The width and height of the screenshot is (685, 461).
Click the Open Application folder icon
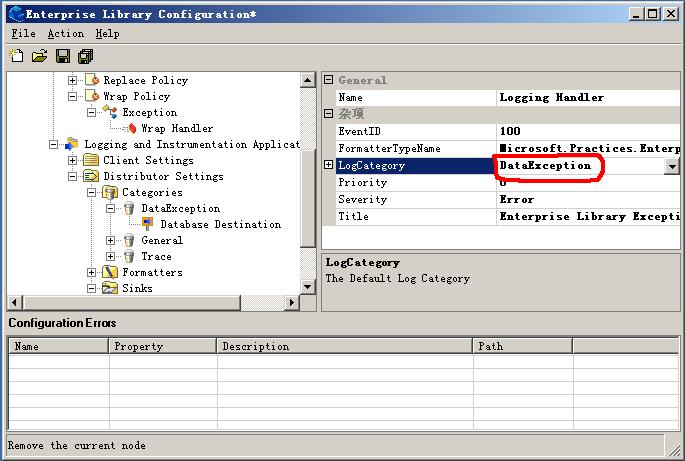tap(40, 56)
